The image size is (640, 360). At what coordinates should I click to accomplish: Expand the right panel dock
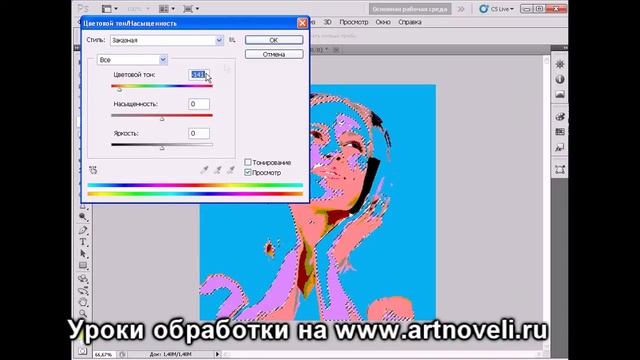(564, 48)
